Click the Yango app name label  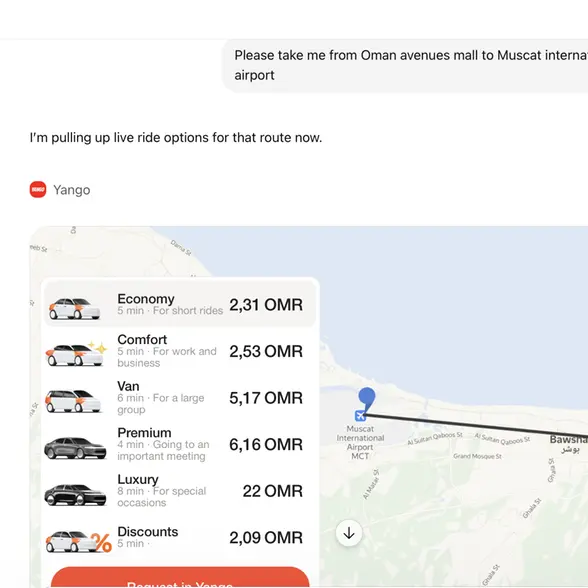tap(72, 190)
